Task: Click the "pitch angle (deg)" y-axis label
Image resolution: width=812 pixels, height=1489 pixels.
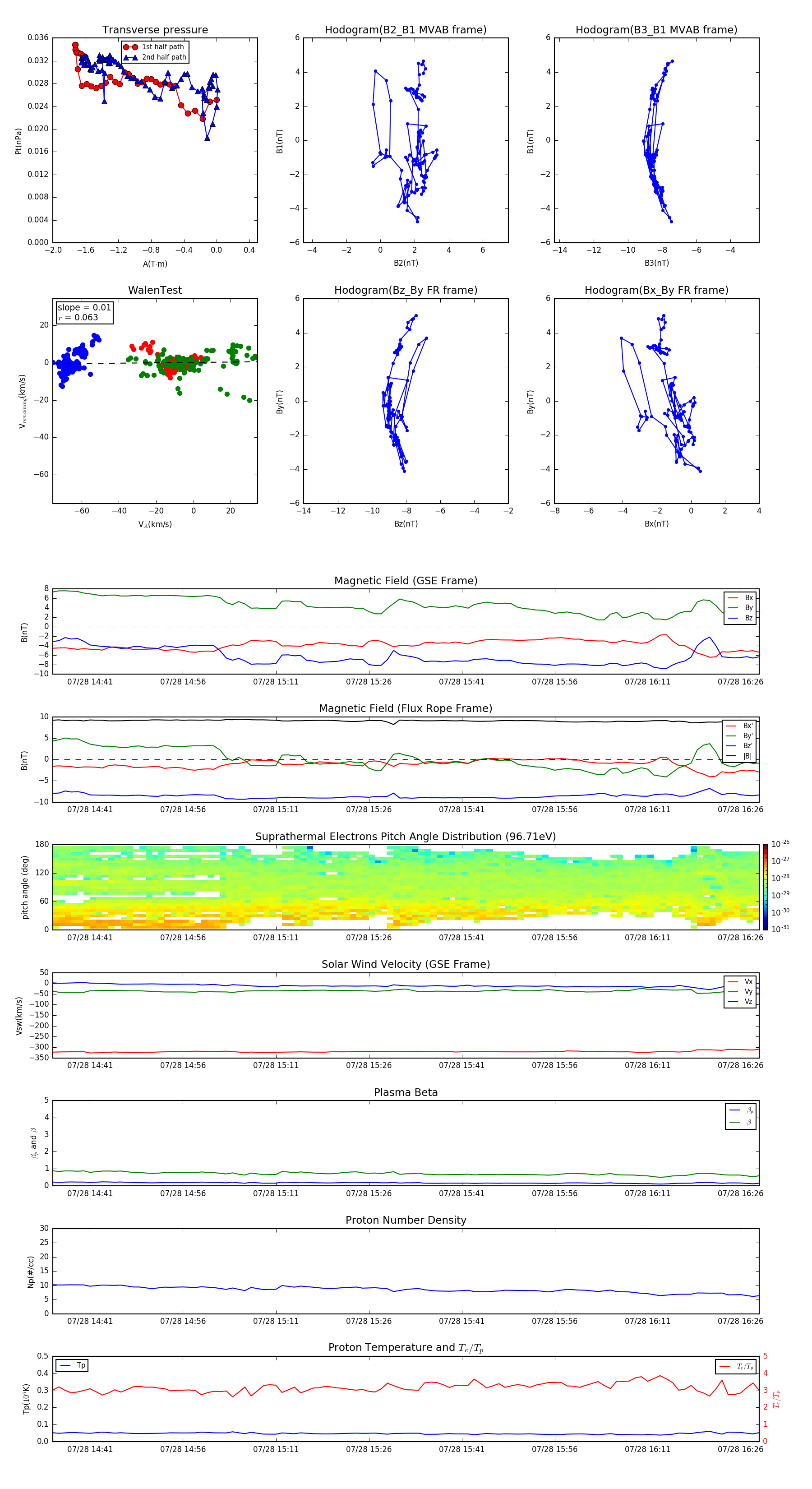Action: pyautogui.click(x=25, y=887)
